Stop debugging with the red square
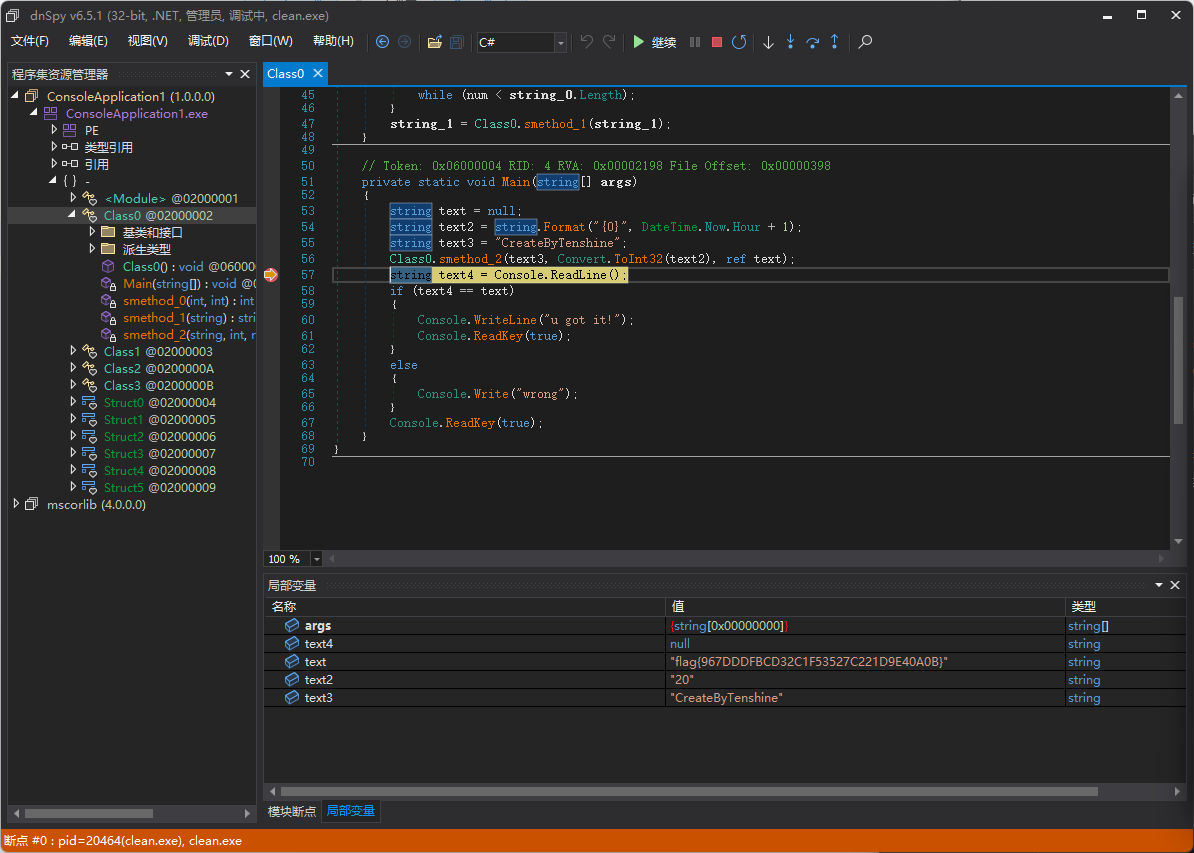The height and width of the screenshot is (853, 1194). click(717, 42)
